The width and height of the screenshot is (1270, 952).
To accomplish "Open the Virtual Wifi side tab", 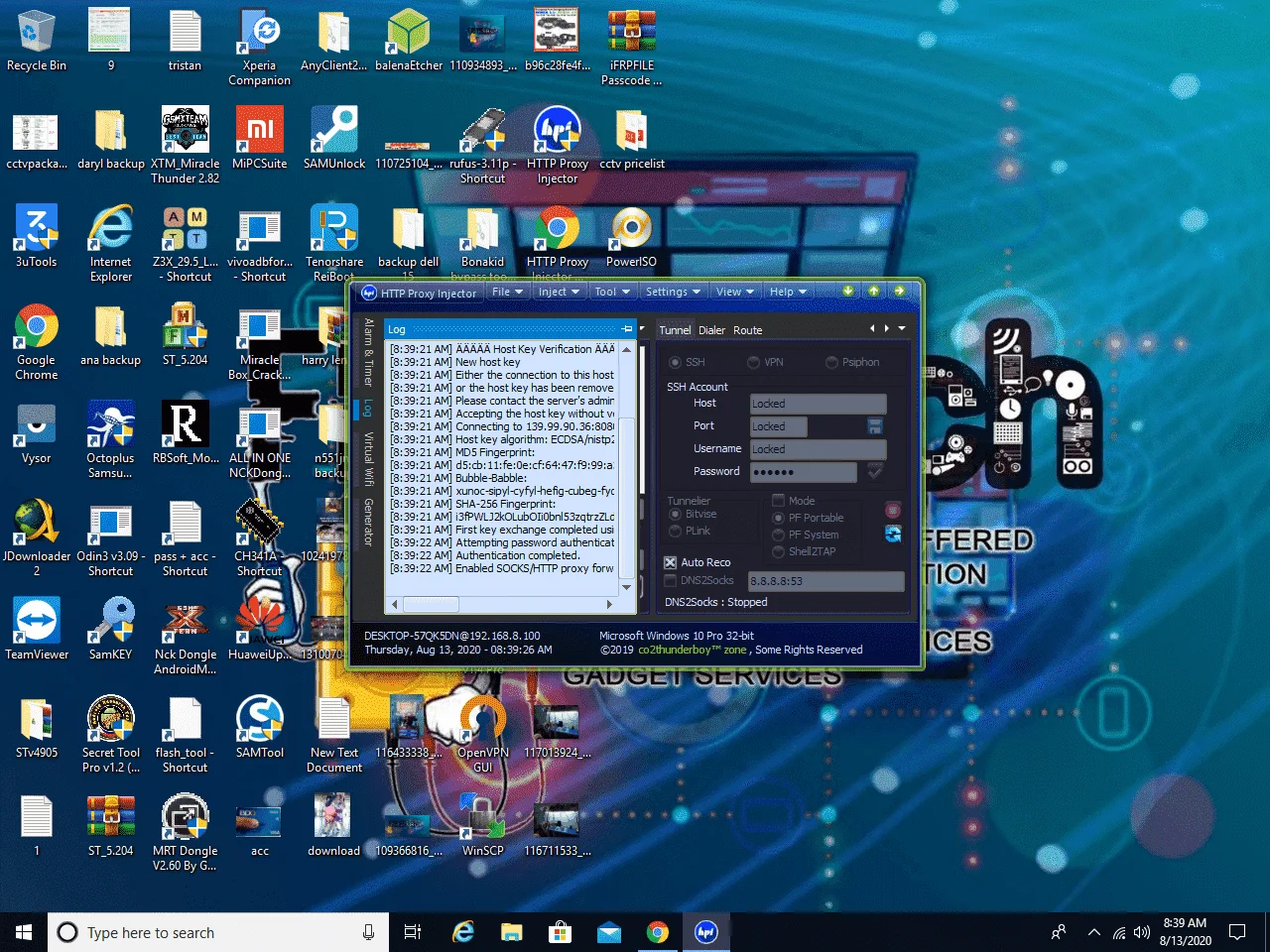I will point(368,458).
